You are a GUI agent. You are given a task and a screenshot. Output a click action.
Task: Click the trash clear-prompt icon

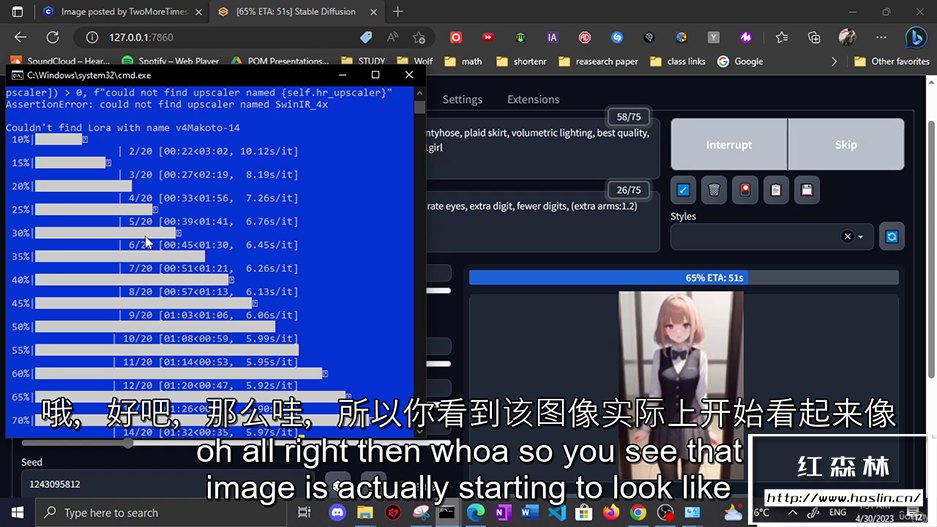(x=714, y=190)
